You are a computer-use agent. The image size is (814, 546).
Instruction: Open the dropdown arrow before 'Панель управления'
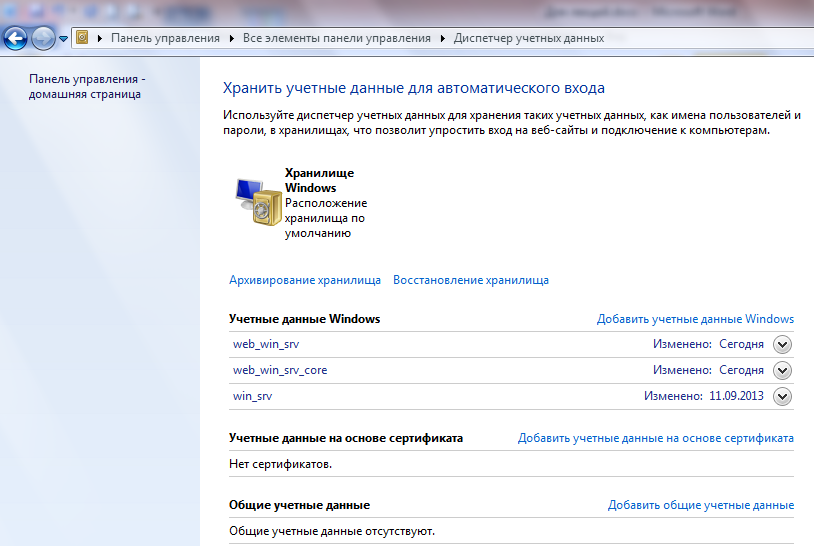pos(100,38)
